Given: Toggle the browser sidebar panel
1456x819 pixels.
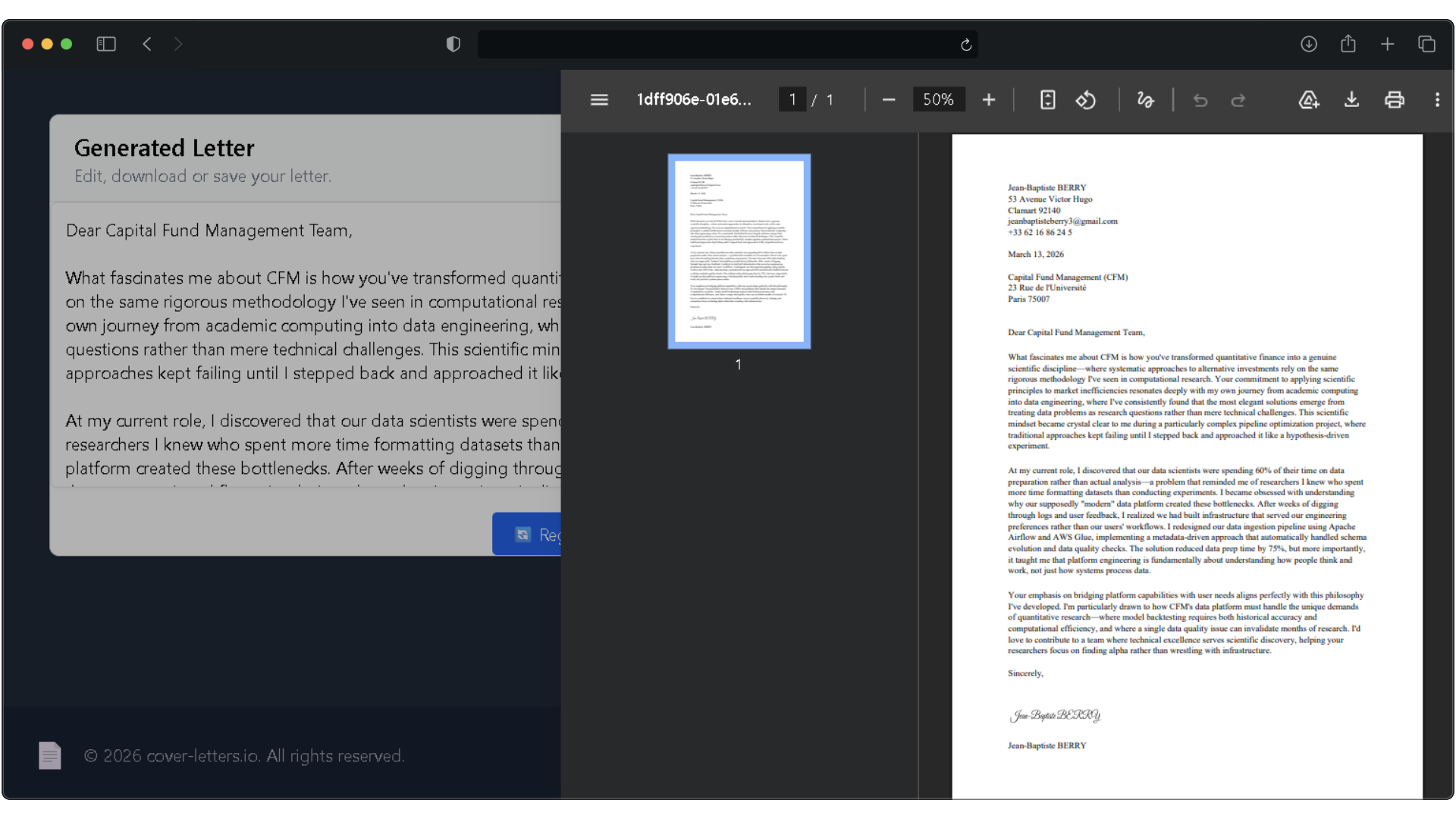Looking at the screenshot, I should tap(105, 44).
